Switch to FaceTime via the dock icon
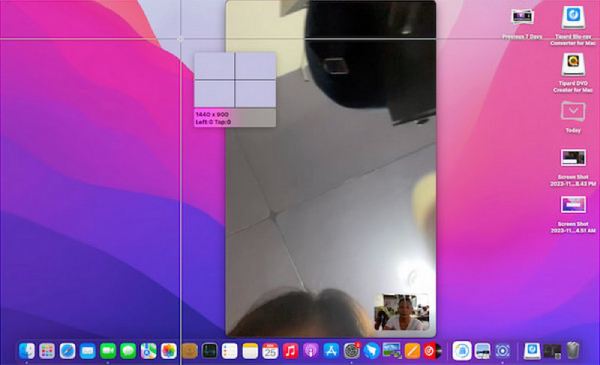Viewport: 600px width, 365px height. coord(108,351)
